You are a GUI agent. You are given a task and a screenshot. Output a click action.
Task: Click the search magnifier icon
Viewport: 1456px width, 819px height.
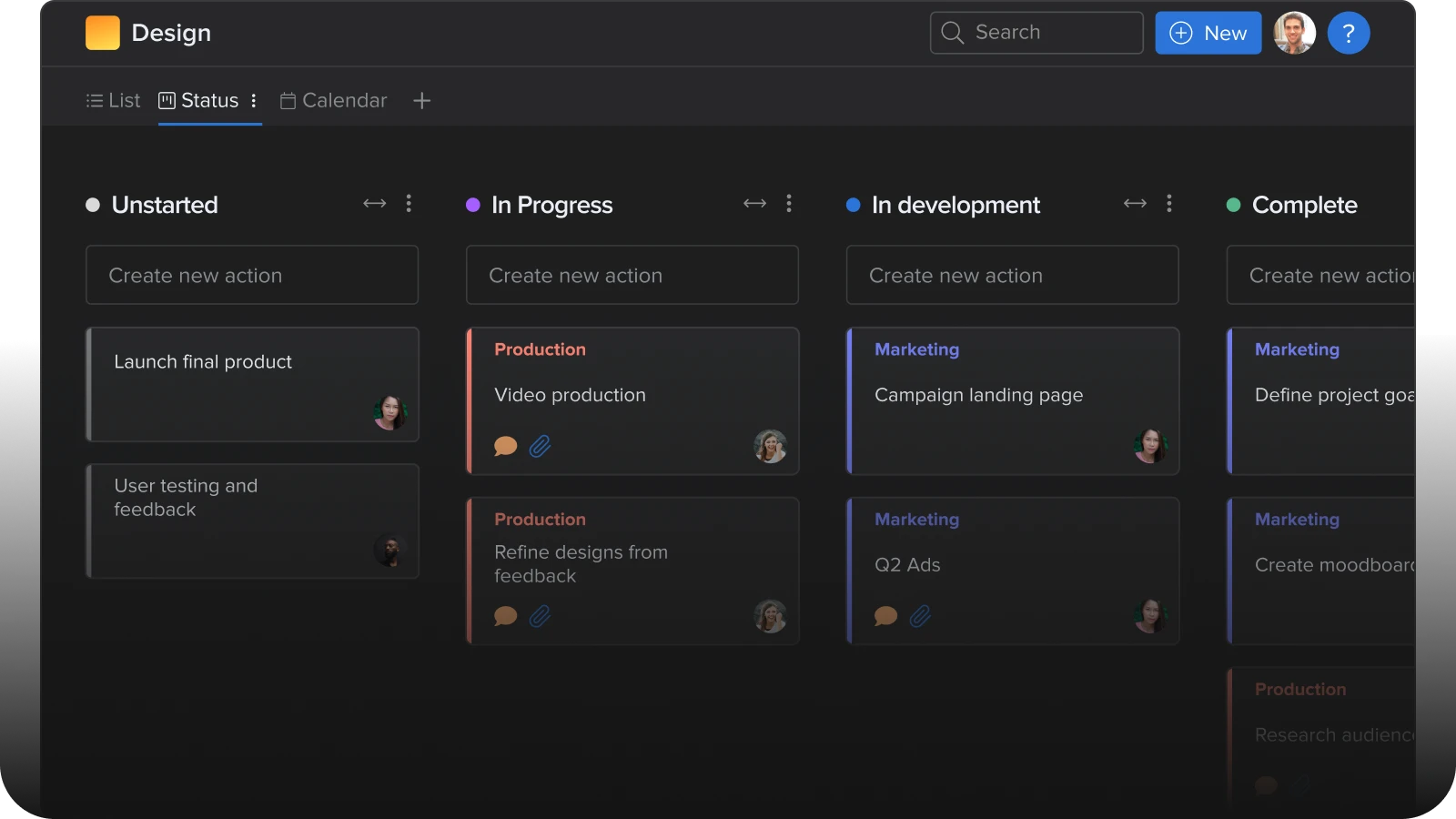pos(952,33)
